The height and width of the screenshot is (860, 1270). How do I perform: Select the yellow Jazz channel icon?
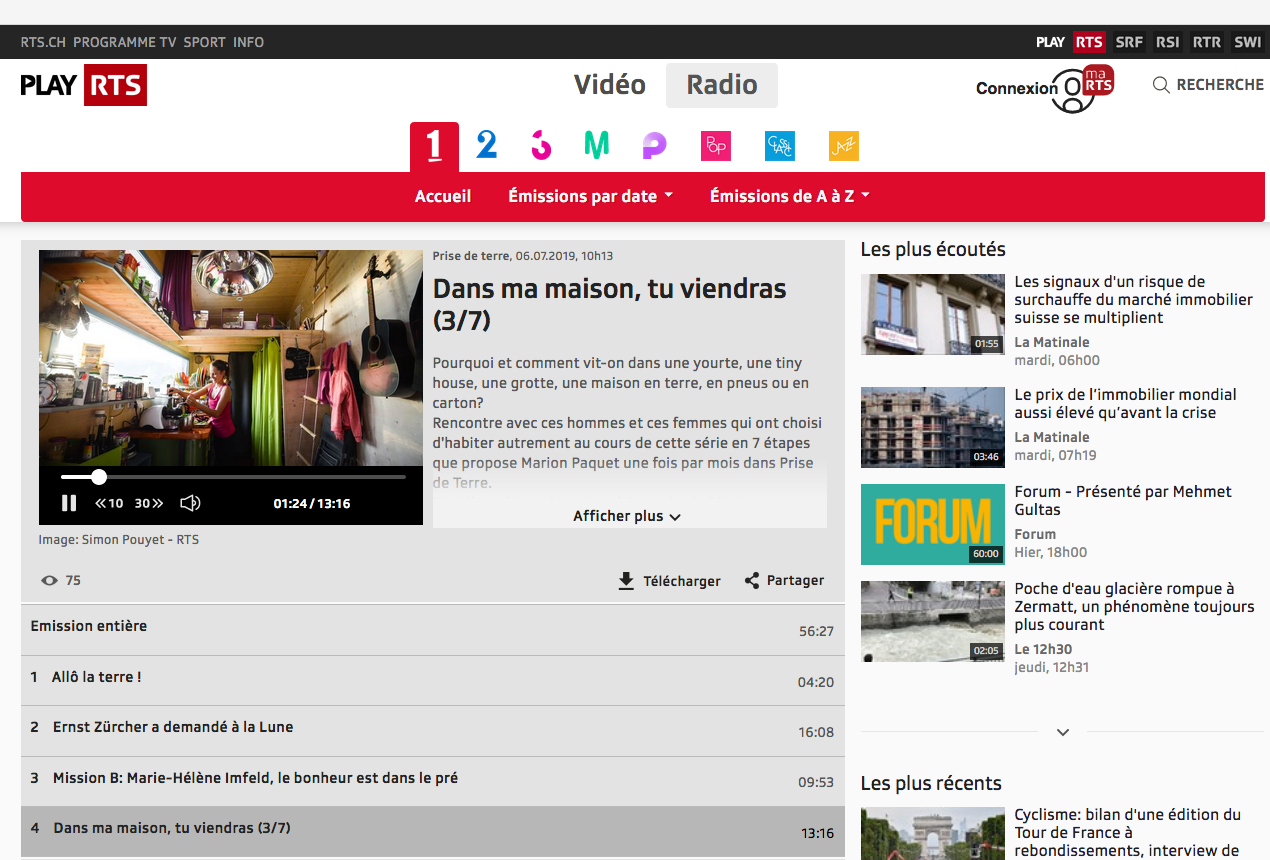coord(844,146)
